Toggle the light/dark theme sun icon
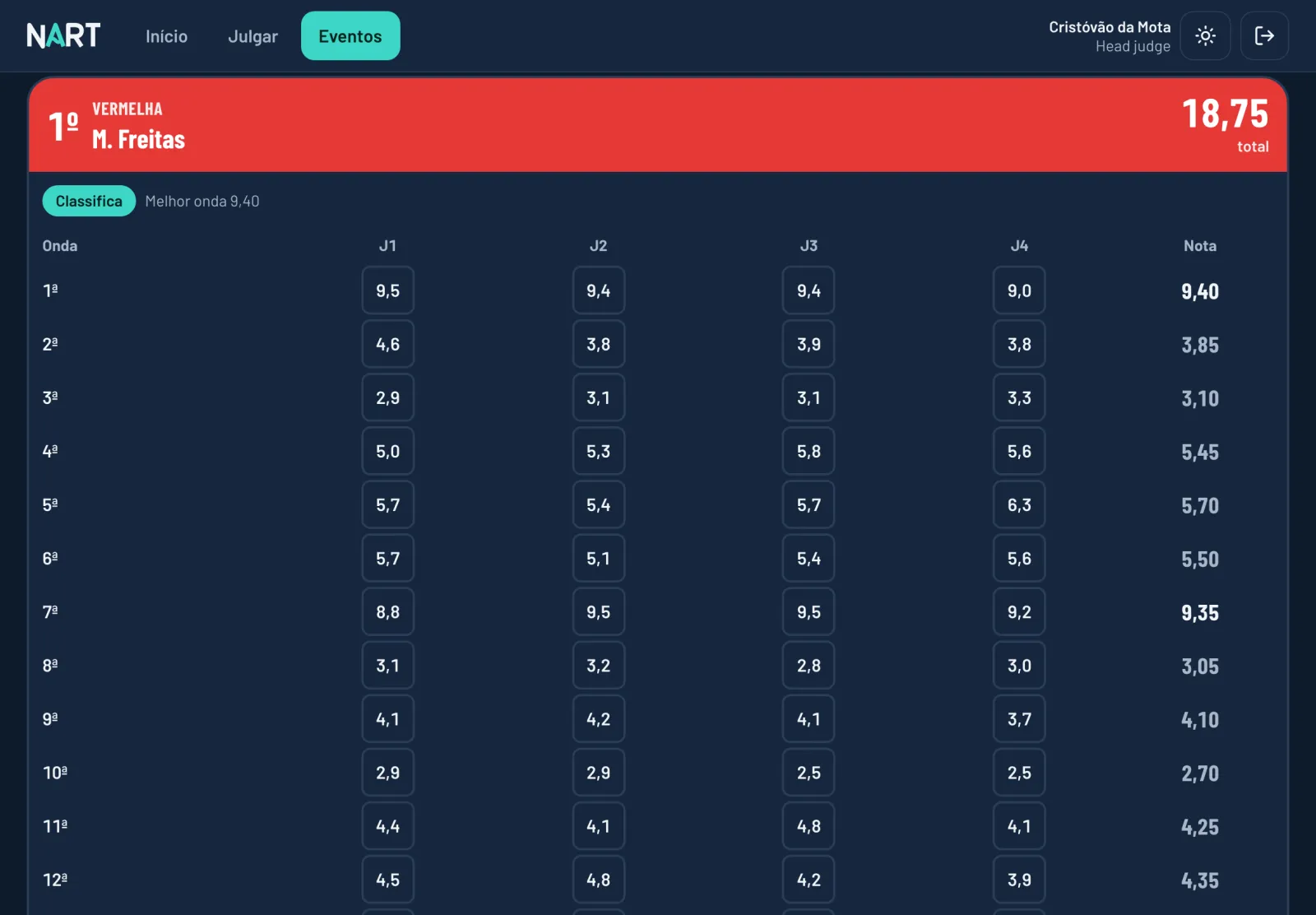The height and width of the screenshot is (915, 1316). [1205, 35]
